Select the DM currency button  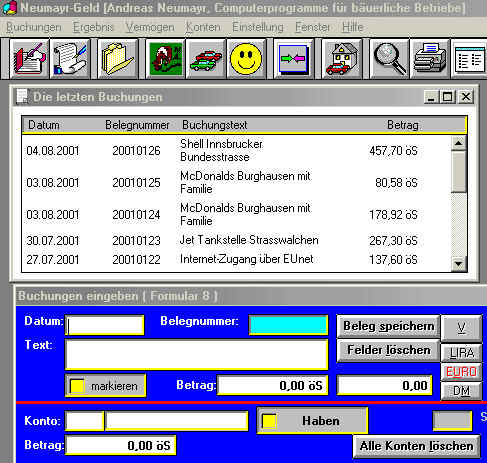click(461, 391)
